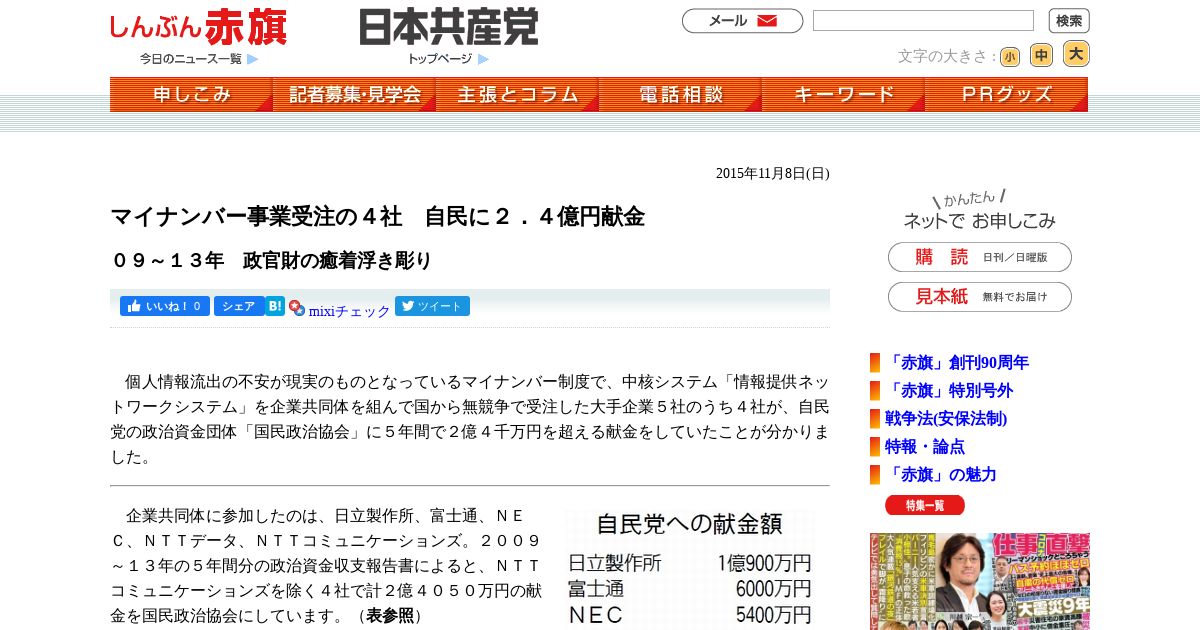The image size is (1200, 630).
Task: Click the red 特集一覧 button
Action: click(x=925, y=505)
